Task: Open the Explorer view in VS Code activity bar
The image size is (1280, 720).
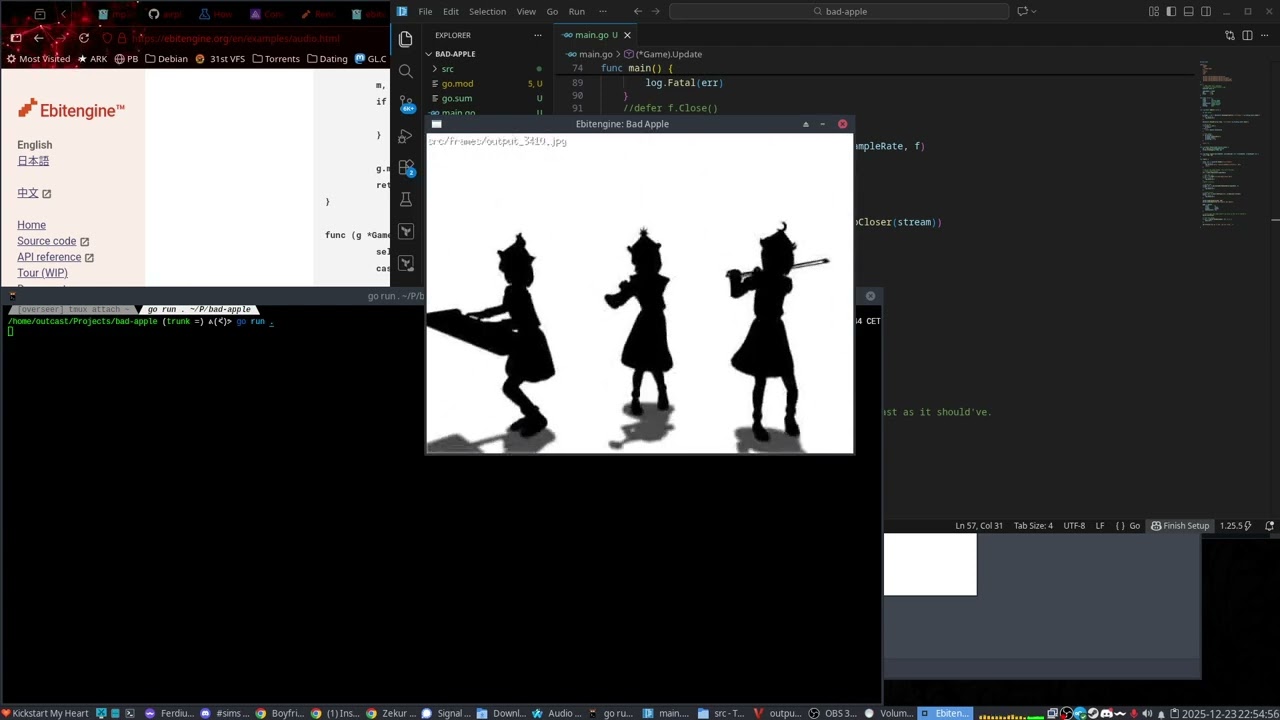Action: 405,39
